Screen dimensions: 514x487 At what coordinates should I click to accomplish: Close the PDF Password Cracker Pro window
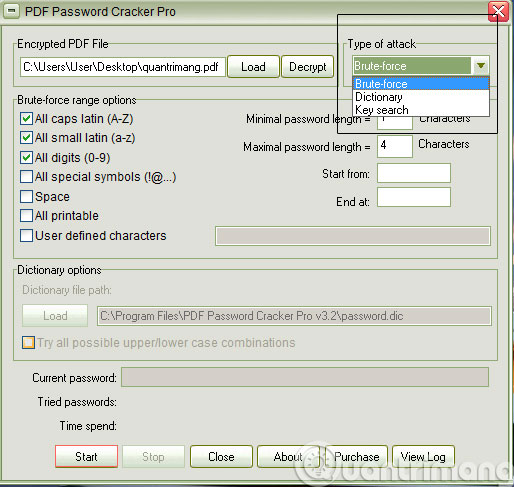(498, 12)
